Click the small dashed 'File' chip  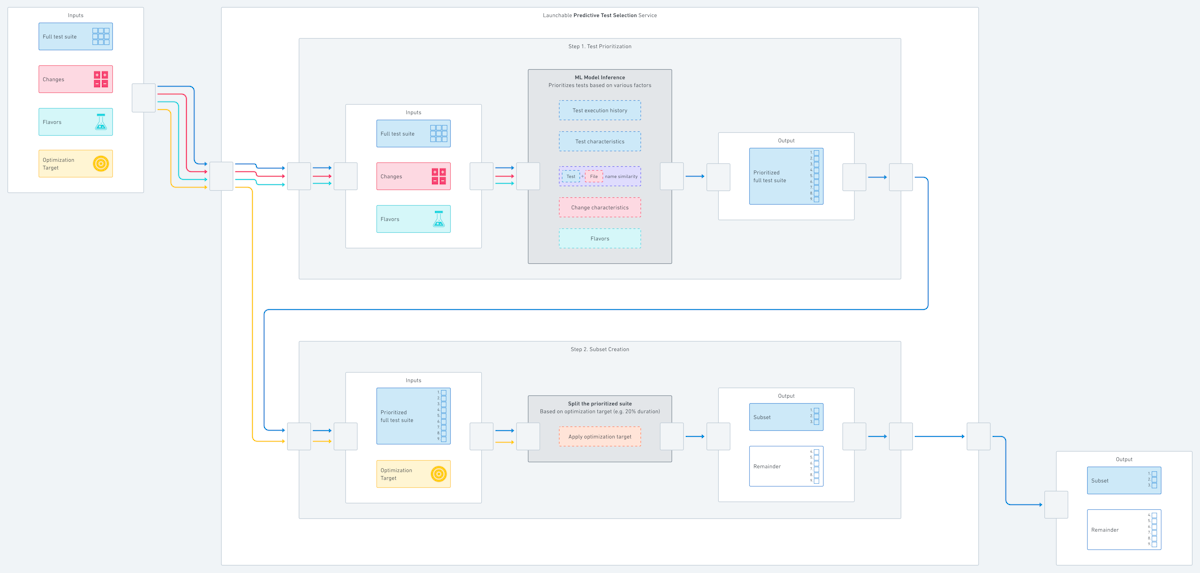click(594, 176)
